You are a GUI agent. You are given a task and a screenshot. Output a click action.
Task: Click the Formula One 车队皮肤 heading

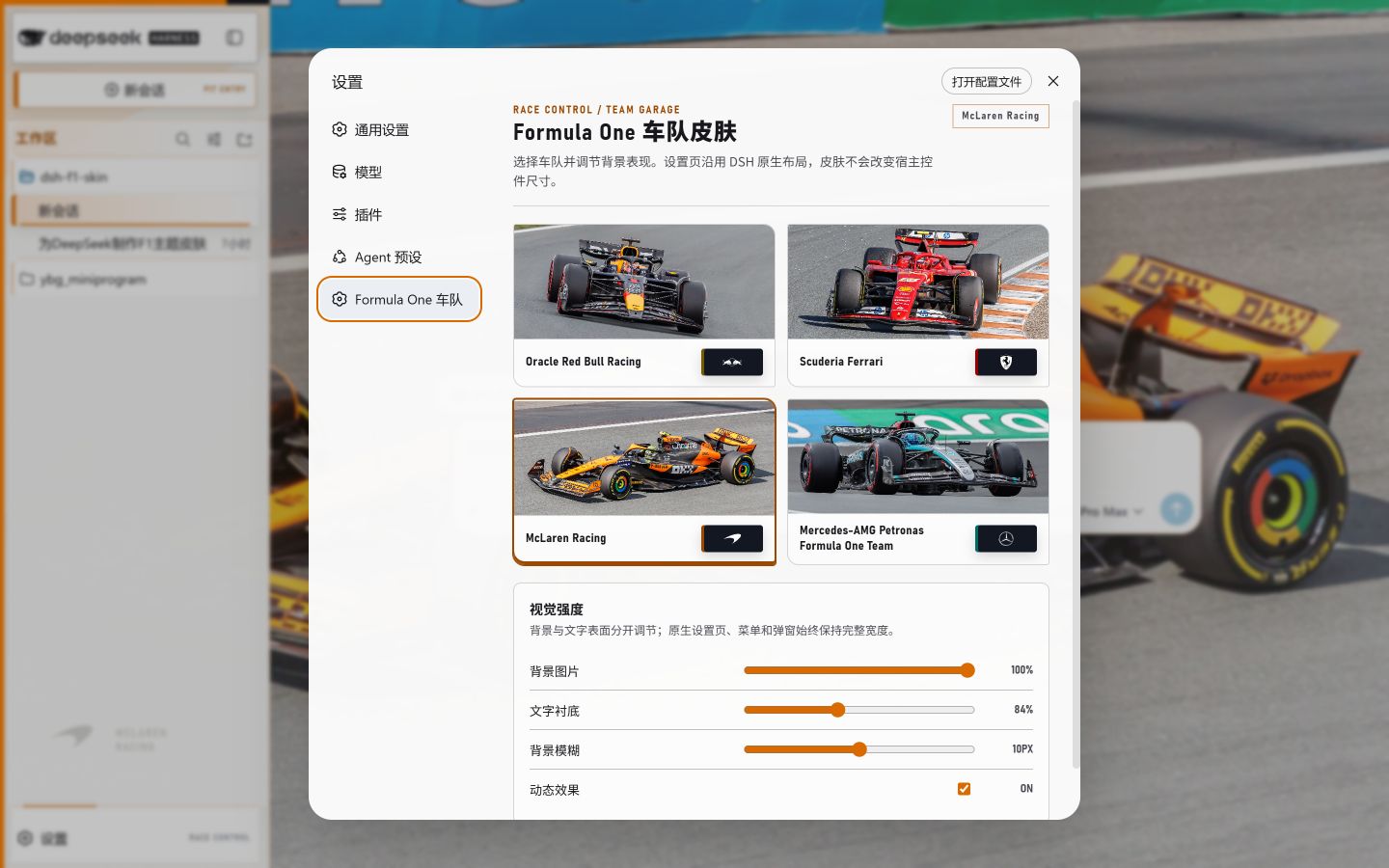pyautogui.click(x=625, y=132)
